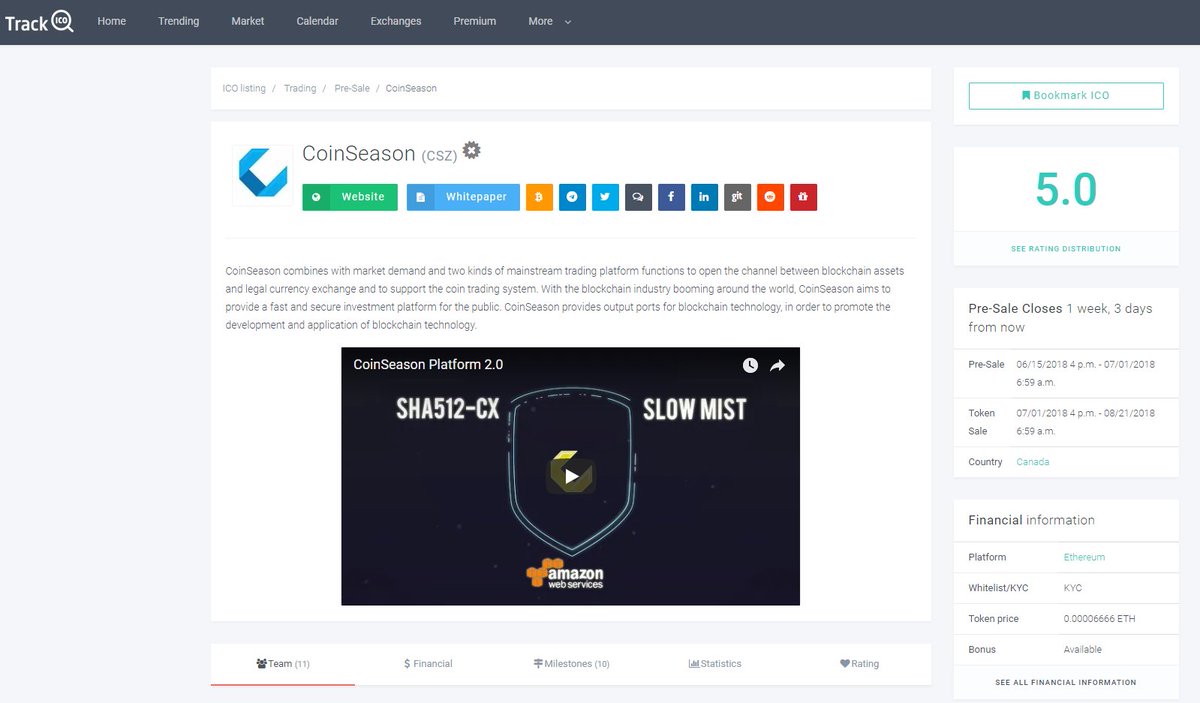Screen dimensions: 1200x703
Task: Click Pre-Sale breadcrumb
Action: pos(352,88)
